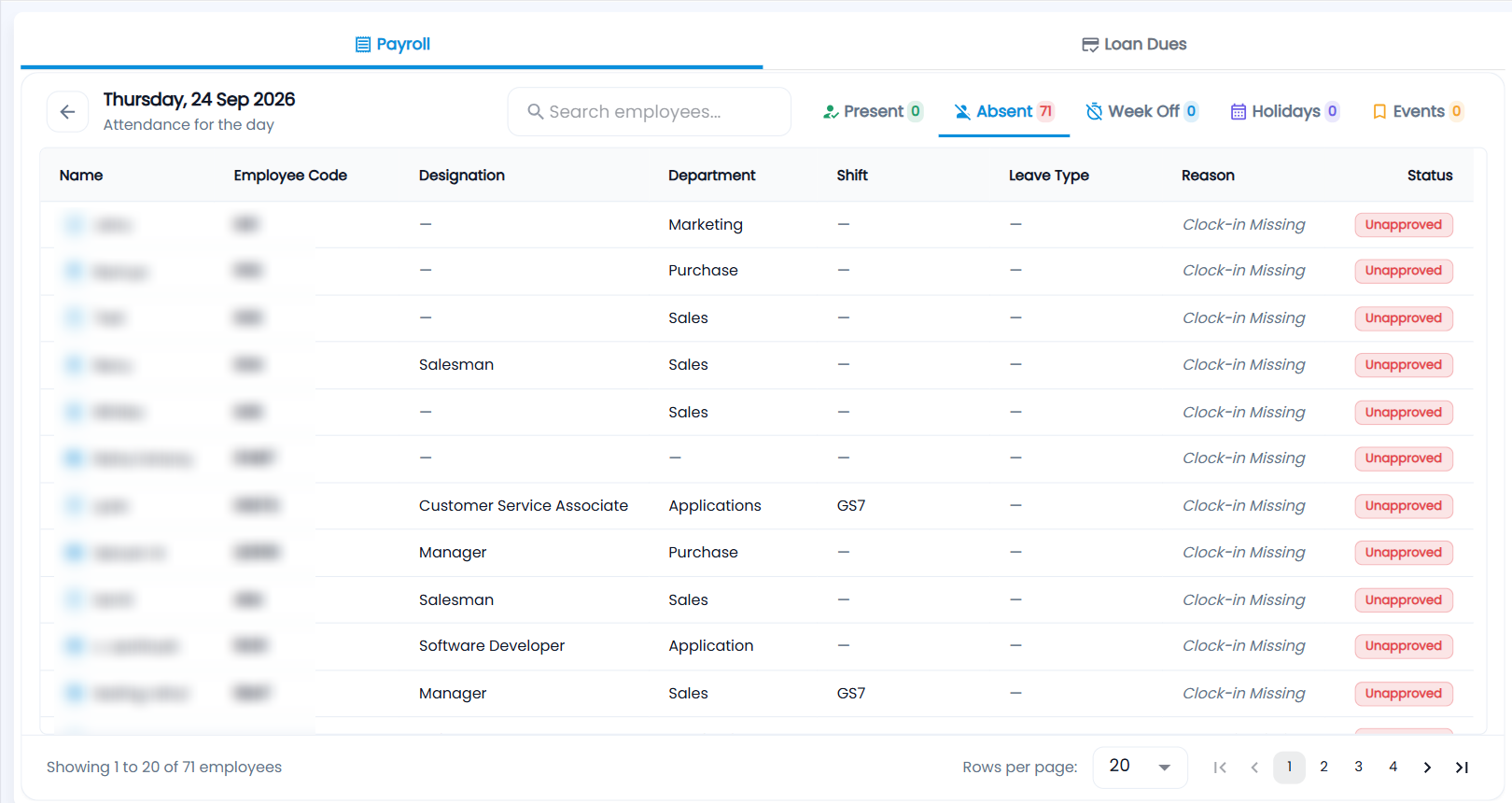Jump to the last page icon
This screenshot has height=803, width=1512.
point(1462,768)
